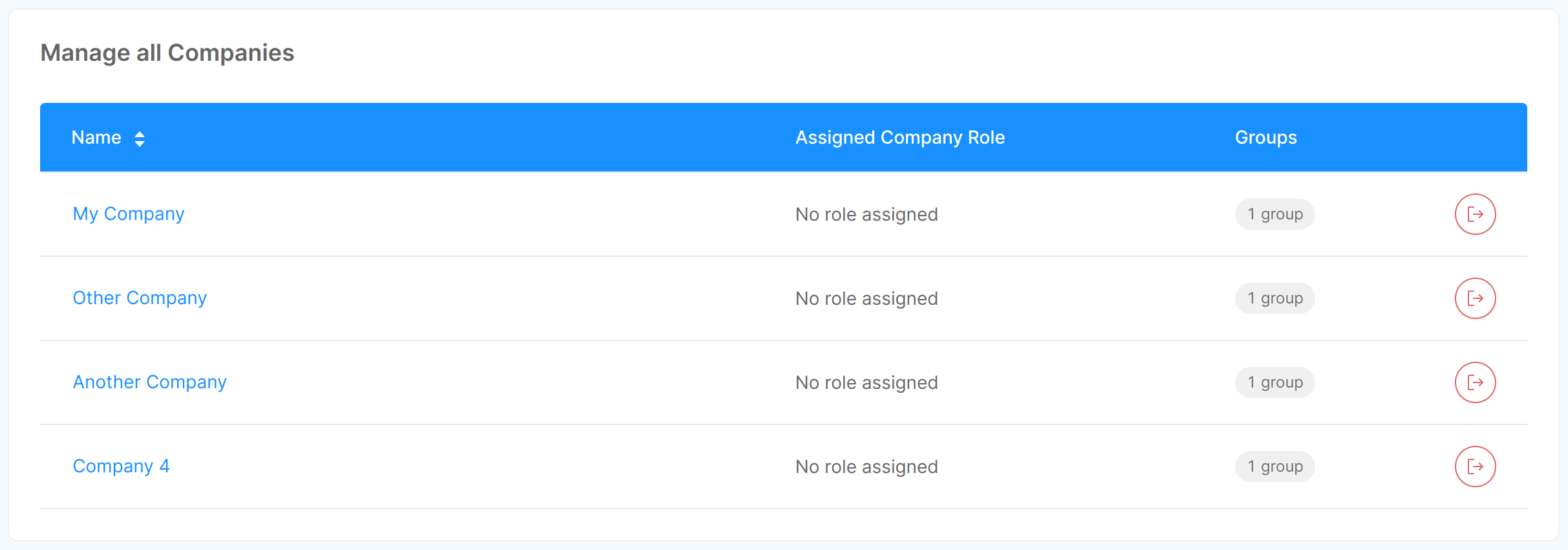This screenshot has height=550, width=1568.
Task: Click the red exit icon in My Company row
Action: click(1475, 214)
